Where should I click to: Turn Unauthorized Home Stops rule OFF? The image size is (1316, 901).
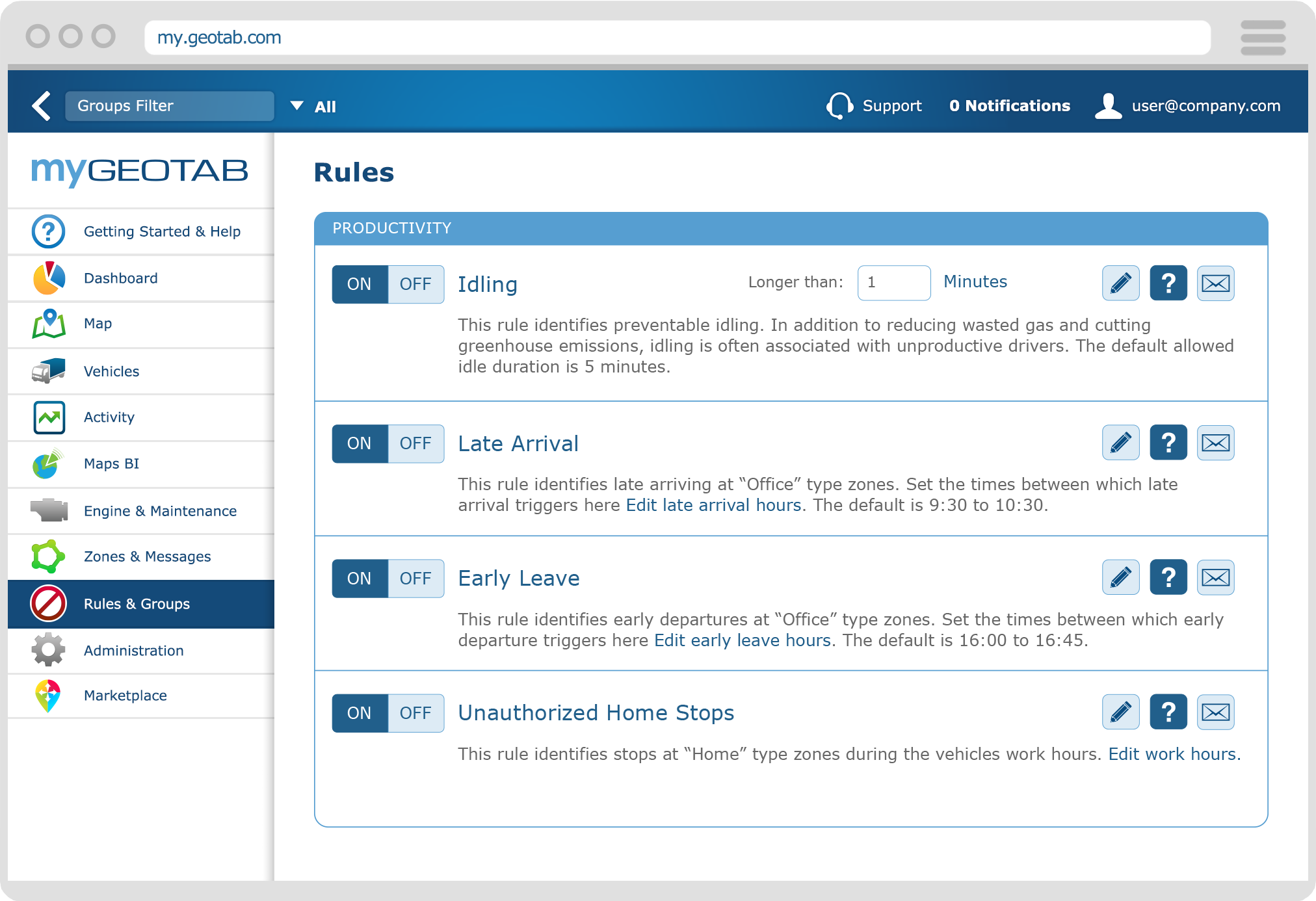click(416, 713)
